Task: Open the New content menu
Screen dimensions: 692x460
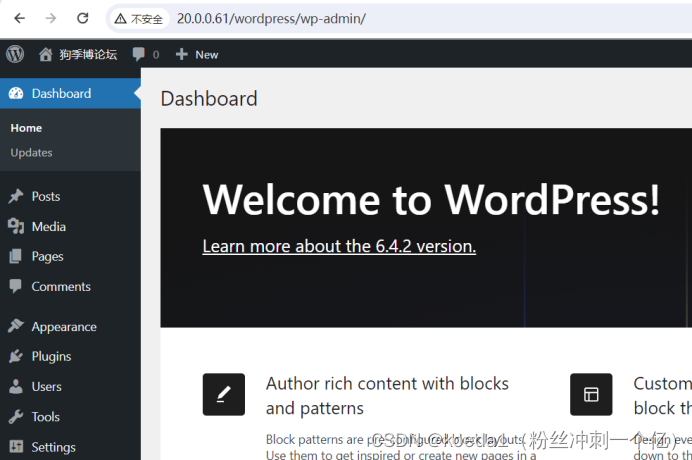Action: tap(207, 55)
